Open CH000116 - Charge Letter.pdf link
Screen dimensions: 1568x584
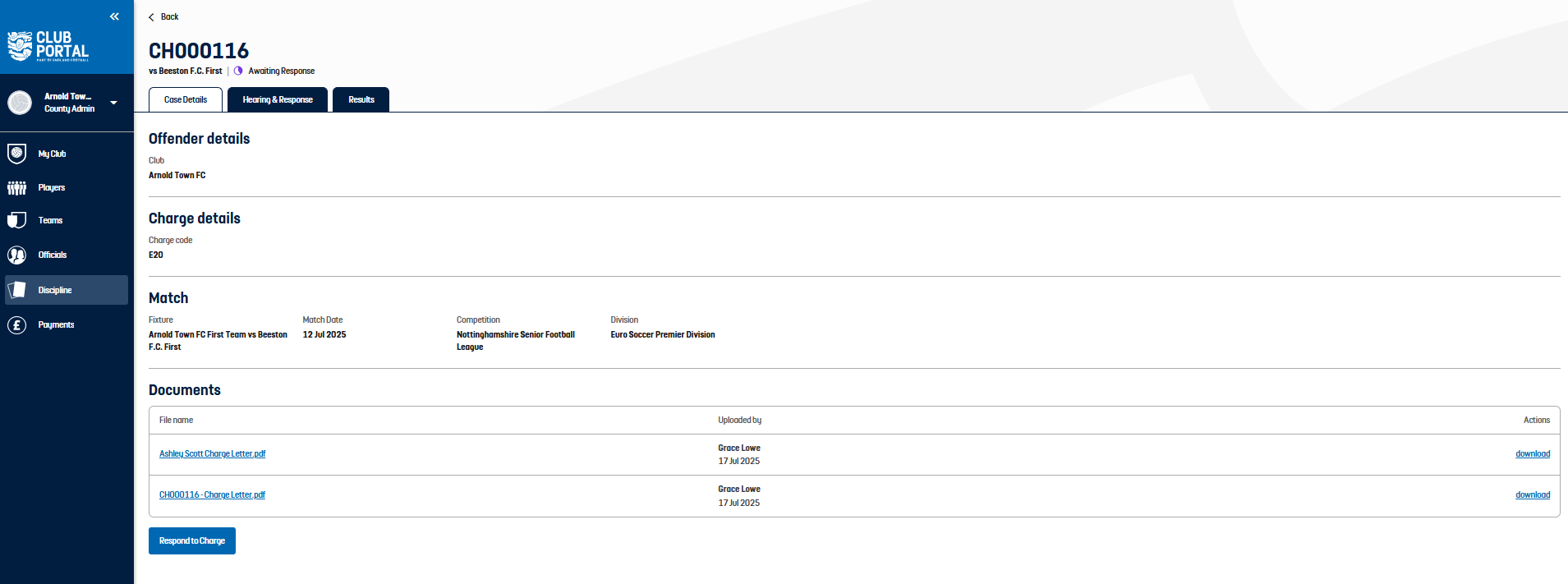[212, 495]
